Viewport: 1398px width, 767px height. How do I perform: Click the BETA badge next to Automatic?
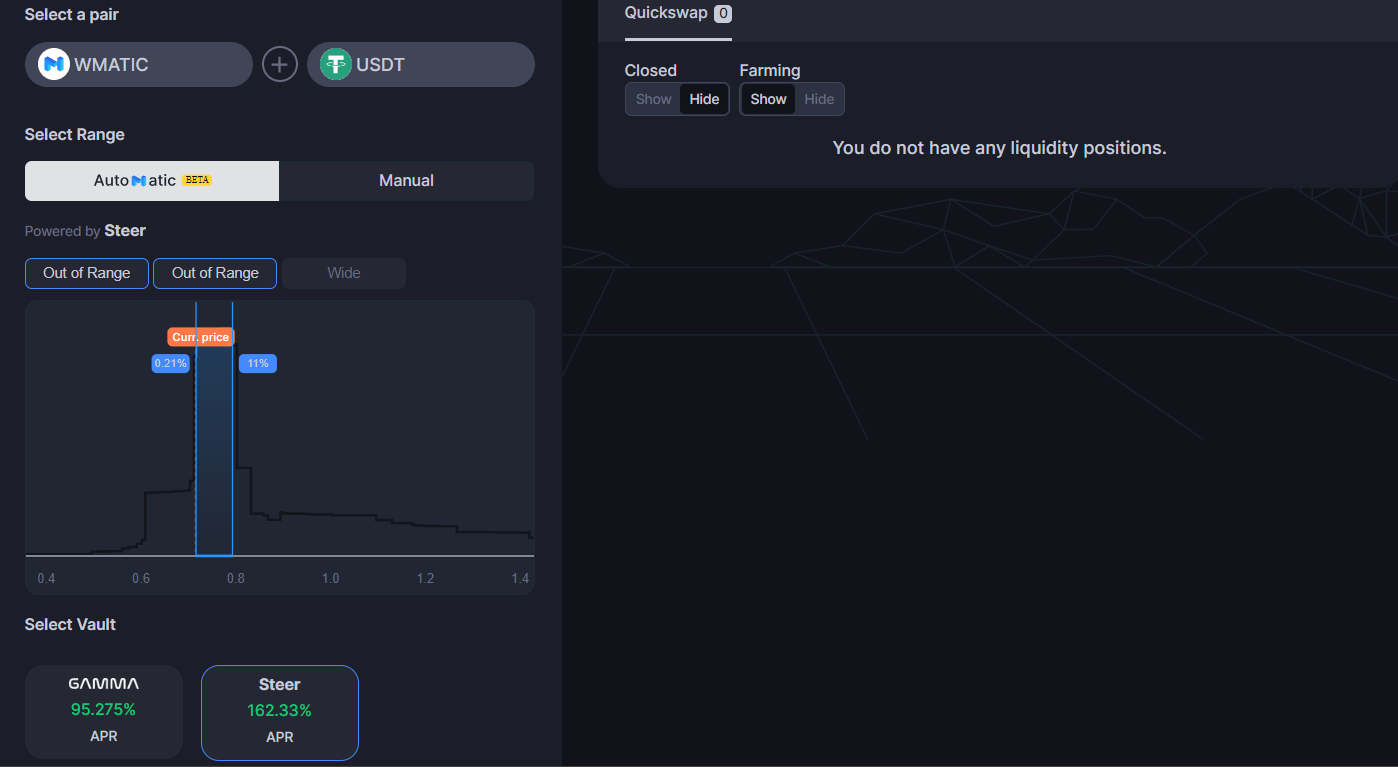click(x=198, y=180)
